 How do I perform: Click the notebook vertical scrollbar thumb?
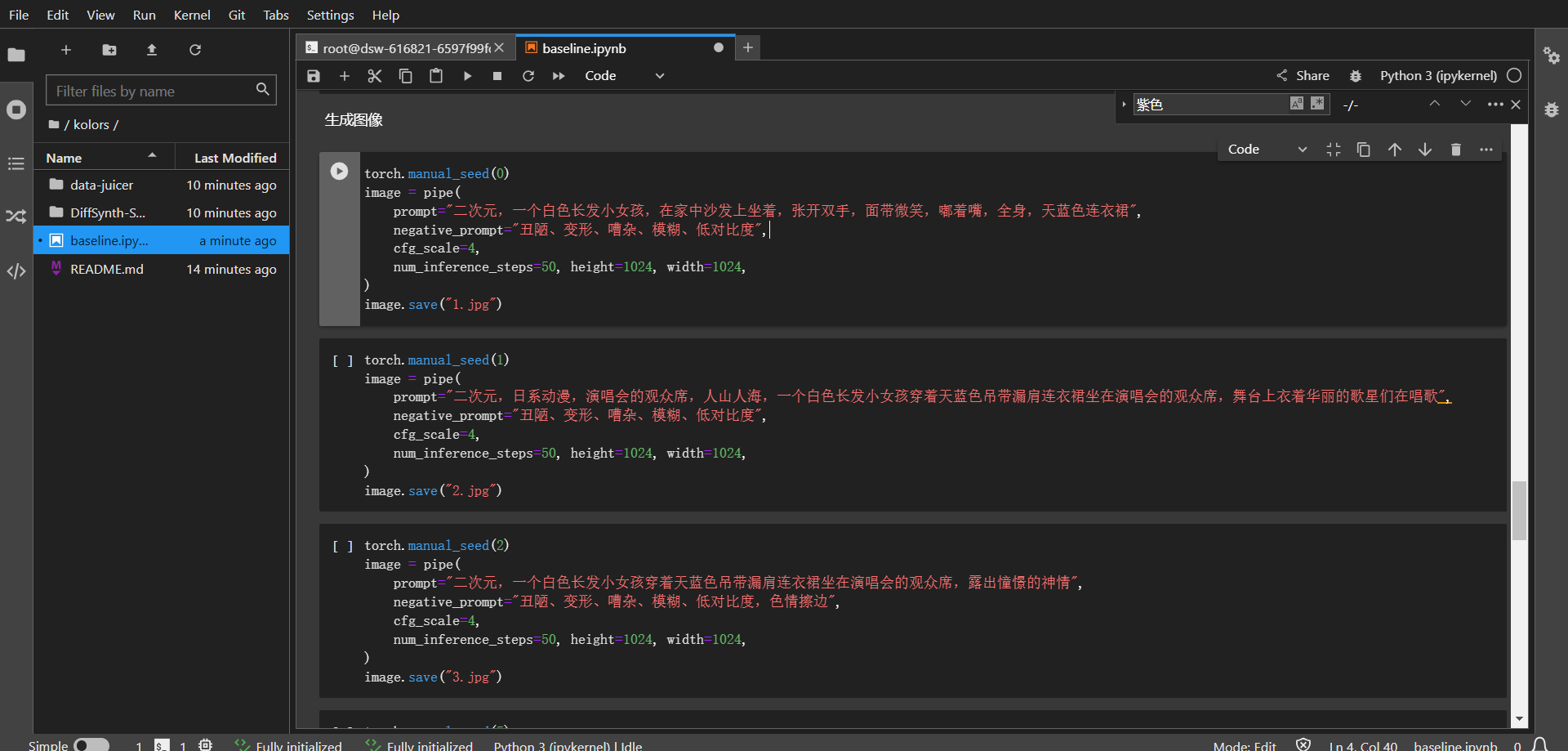tap(1519, 510)
